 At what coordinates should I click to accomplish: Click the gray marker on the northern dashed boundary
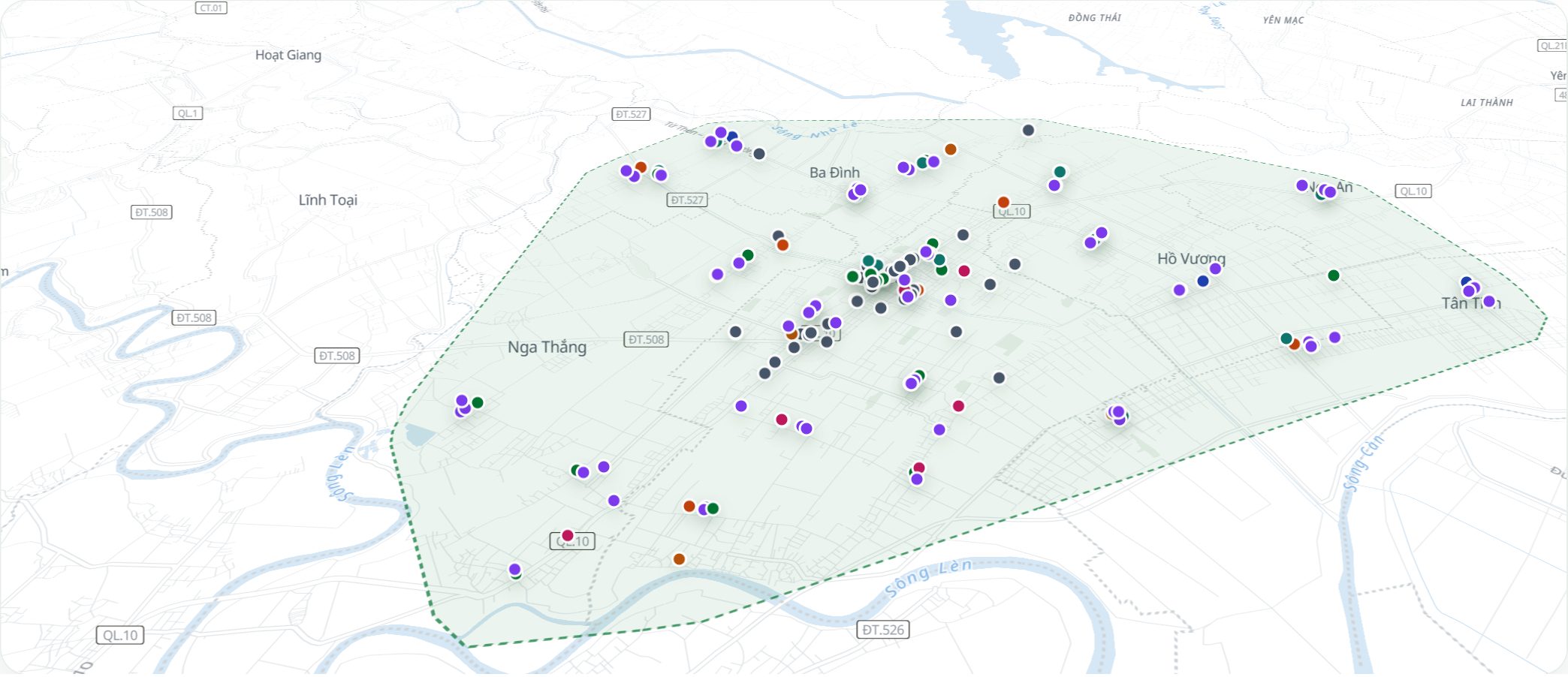click(1029, 130)
